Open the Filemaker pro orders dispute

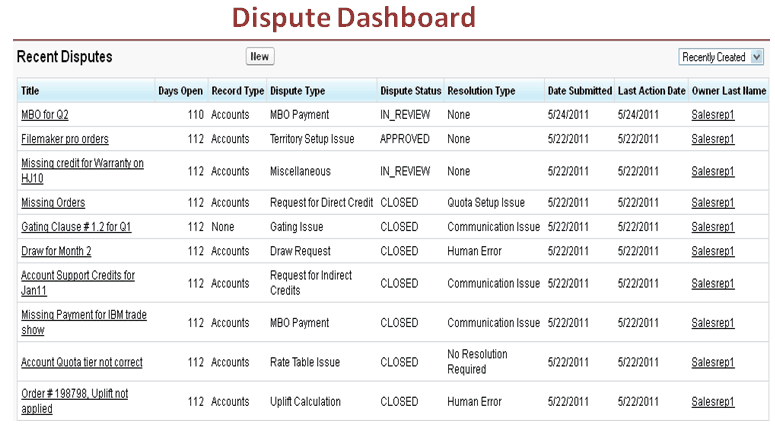pyautogui.click(x=65, y=139)
